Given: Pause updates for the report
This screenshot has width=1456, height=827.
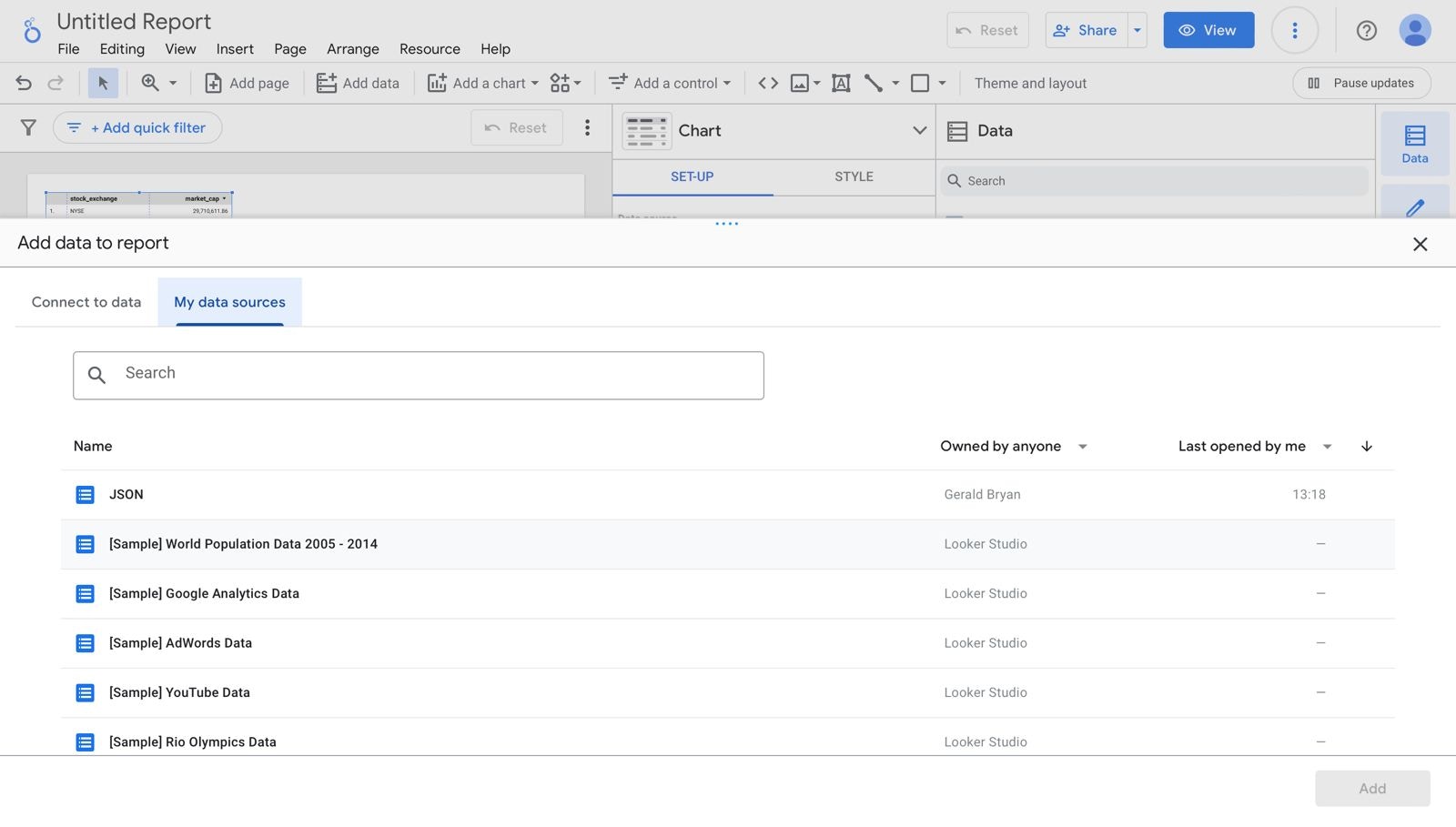Looking at the screenshot, I should pos(1361,83).
